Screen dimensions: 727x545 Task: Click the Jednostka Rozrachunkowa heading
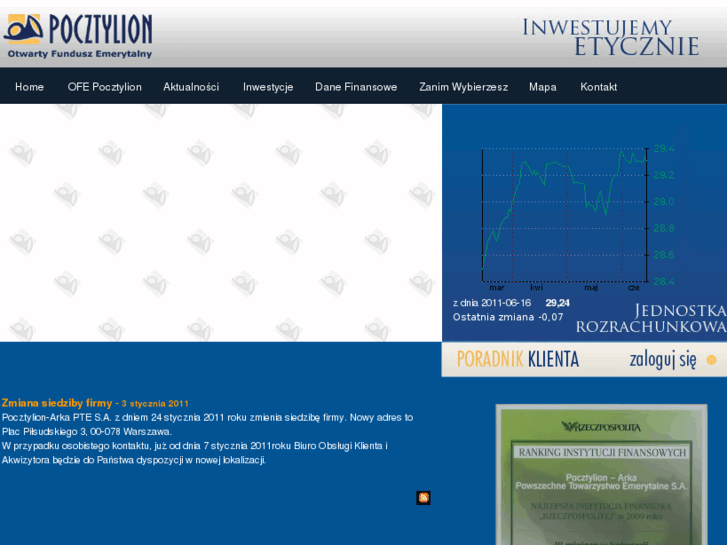click(651, 318)
